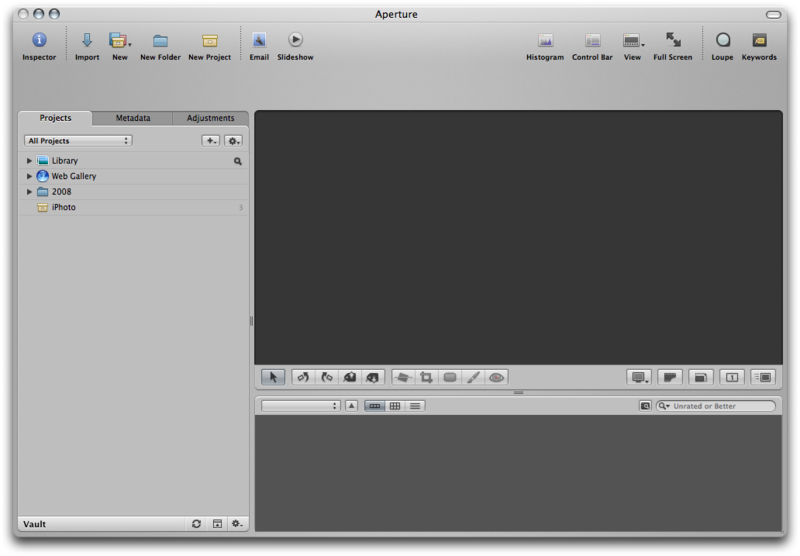Switch to the Projects tab

pyautogui.click(x=56, y=118)
